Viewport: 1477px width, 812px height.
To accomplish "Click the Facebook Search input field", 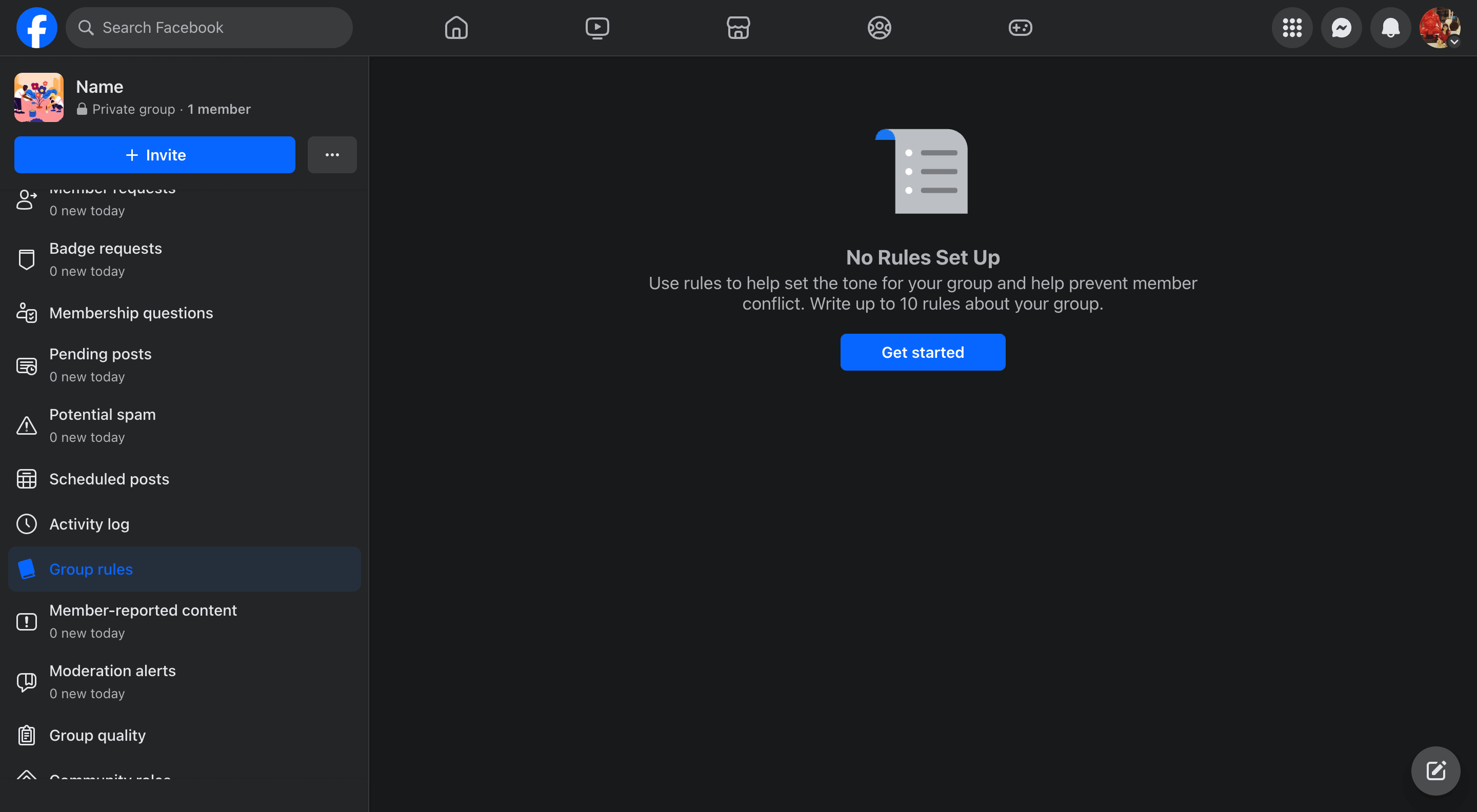I will click(209, 27).
